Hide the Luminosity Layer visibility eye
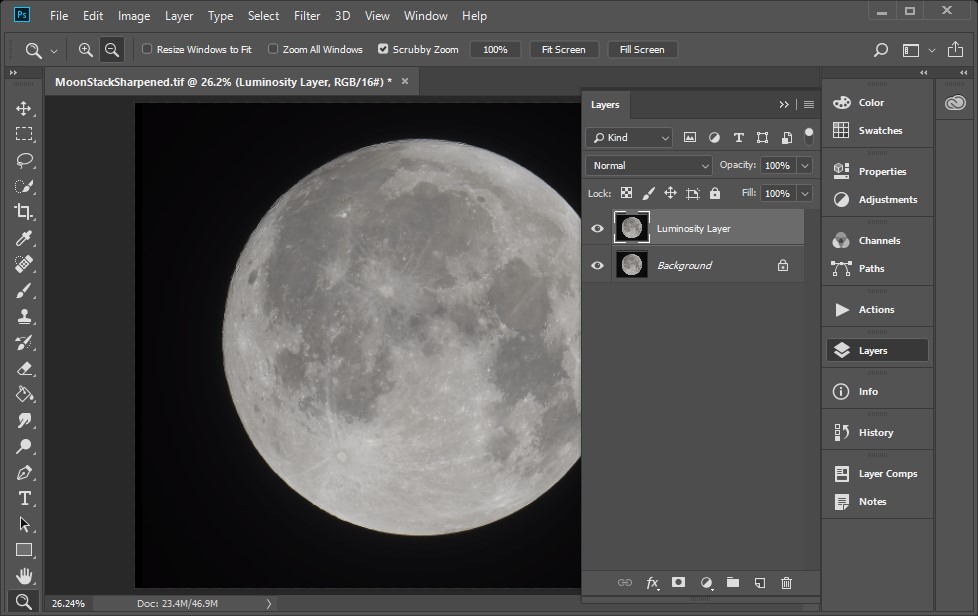The width and height of the screenshot is (978, 616). tap(597, 229)
